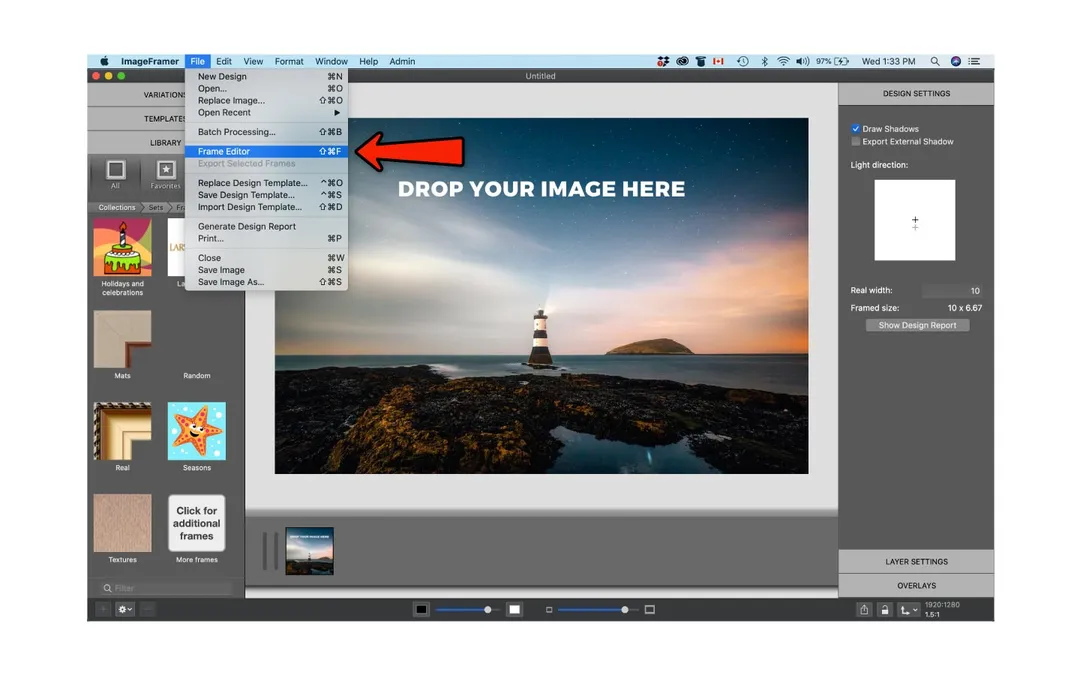The height and width of the screenshot is (675, 1080).
Task: Edit the Real width field
Action: click(x=953, y=291)
